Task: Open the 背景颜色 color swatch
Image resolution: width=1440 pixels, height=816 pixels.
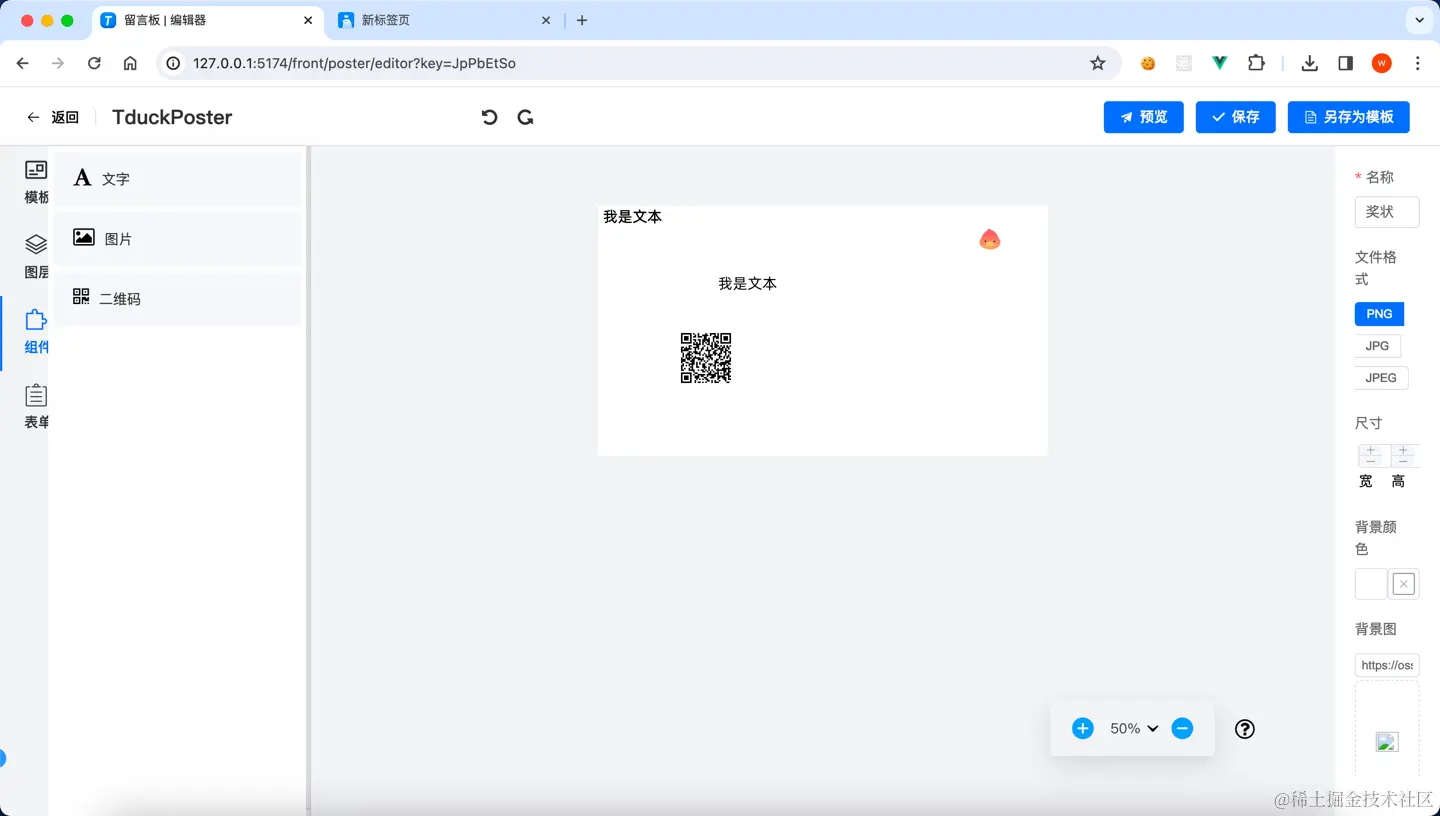Action: [1370, 583]
